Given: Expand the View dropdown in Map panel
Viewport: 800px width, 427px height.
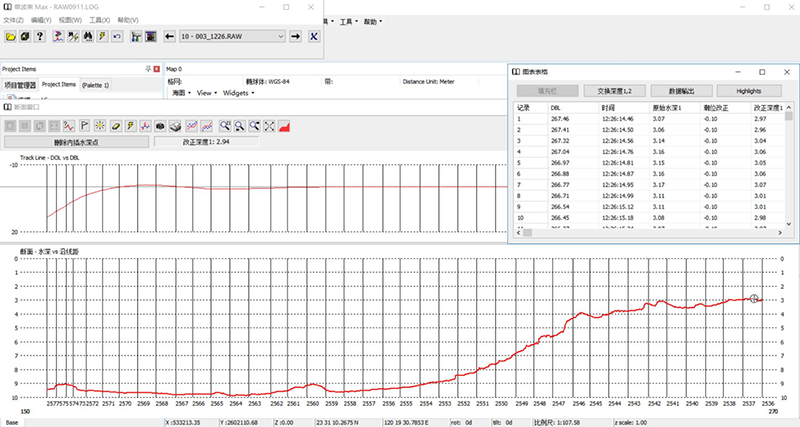Looking at the screenshot, I should tap(206, 92).
